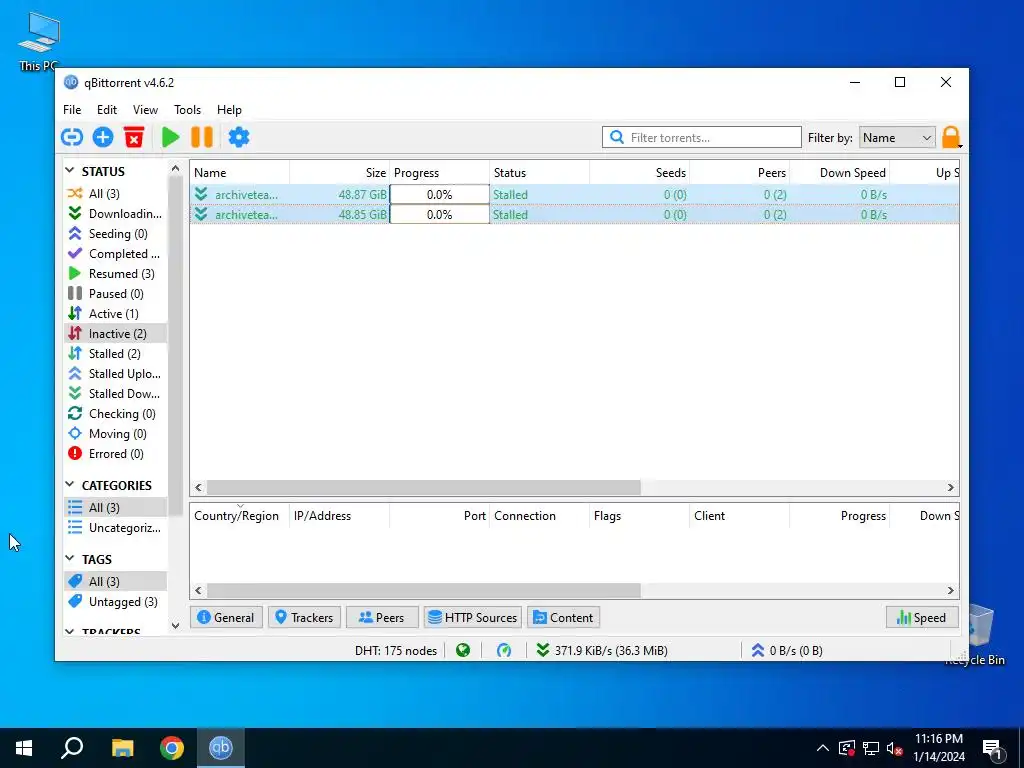1024x768 pixels.
Task: Toggle alternative speed limits gauge icon
Action: tap(504, 650)
